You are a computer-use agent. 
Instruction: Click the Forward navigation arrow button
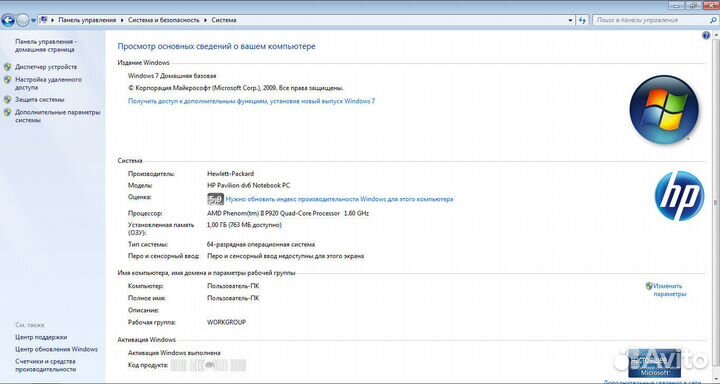click(22, 20)
